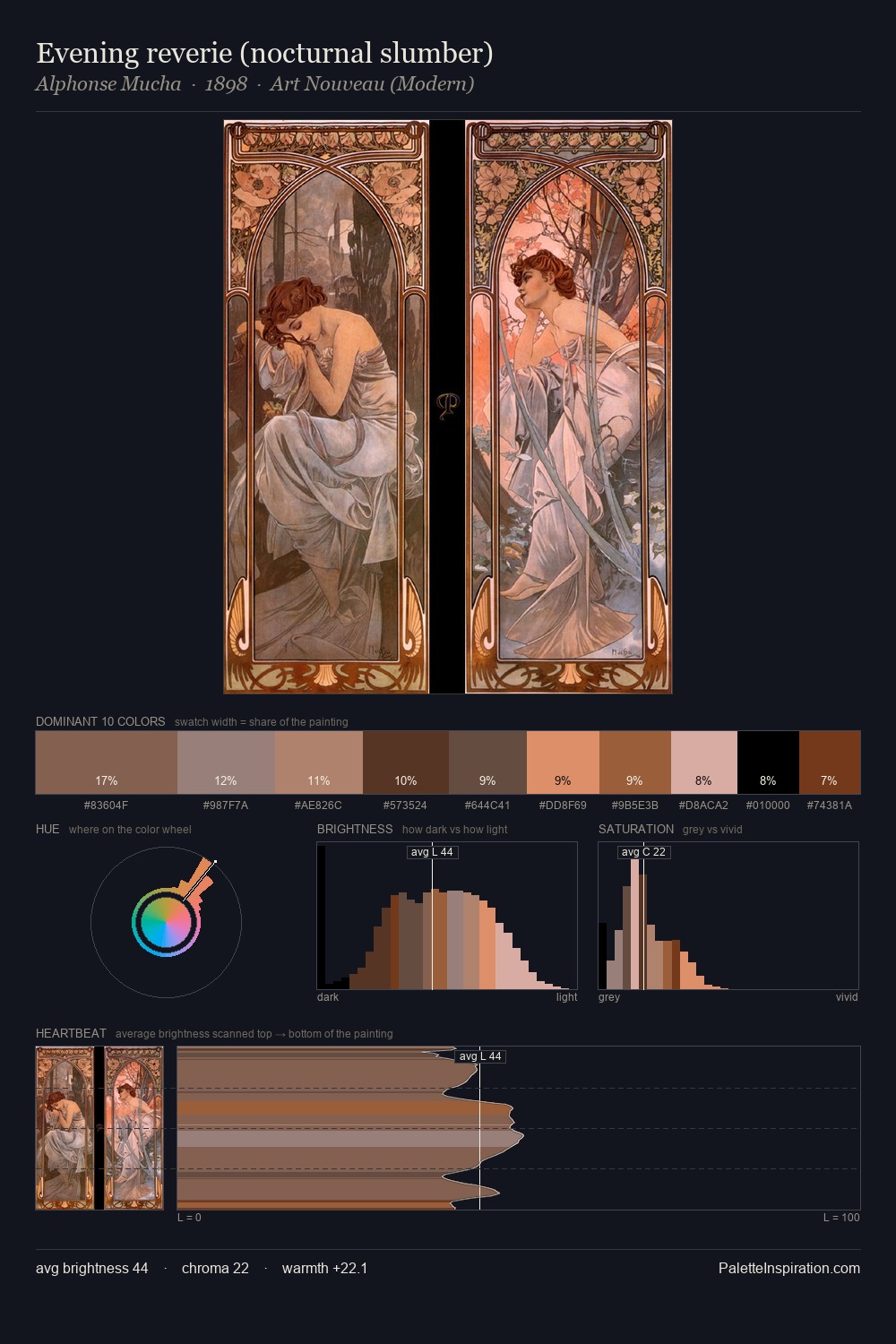The image size is (896, 1344).
Task: Click the HEARTBEAT section heading
Action: coord(71,1033)
